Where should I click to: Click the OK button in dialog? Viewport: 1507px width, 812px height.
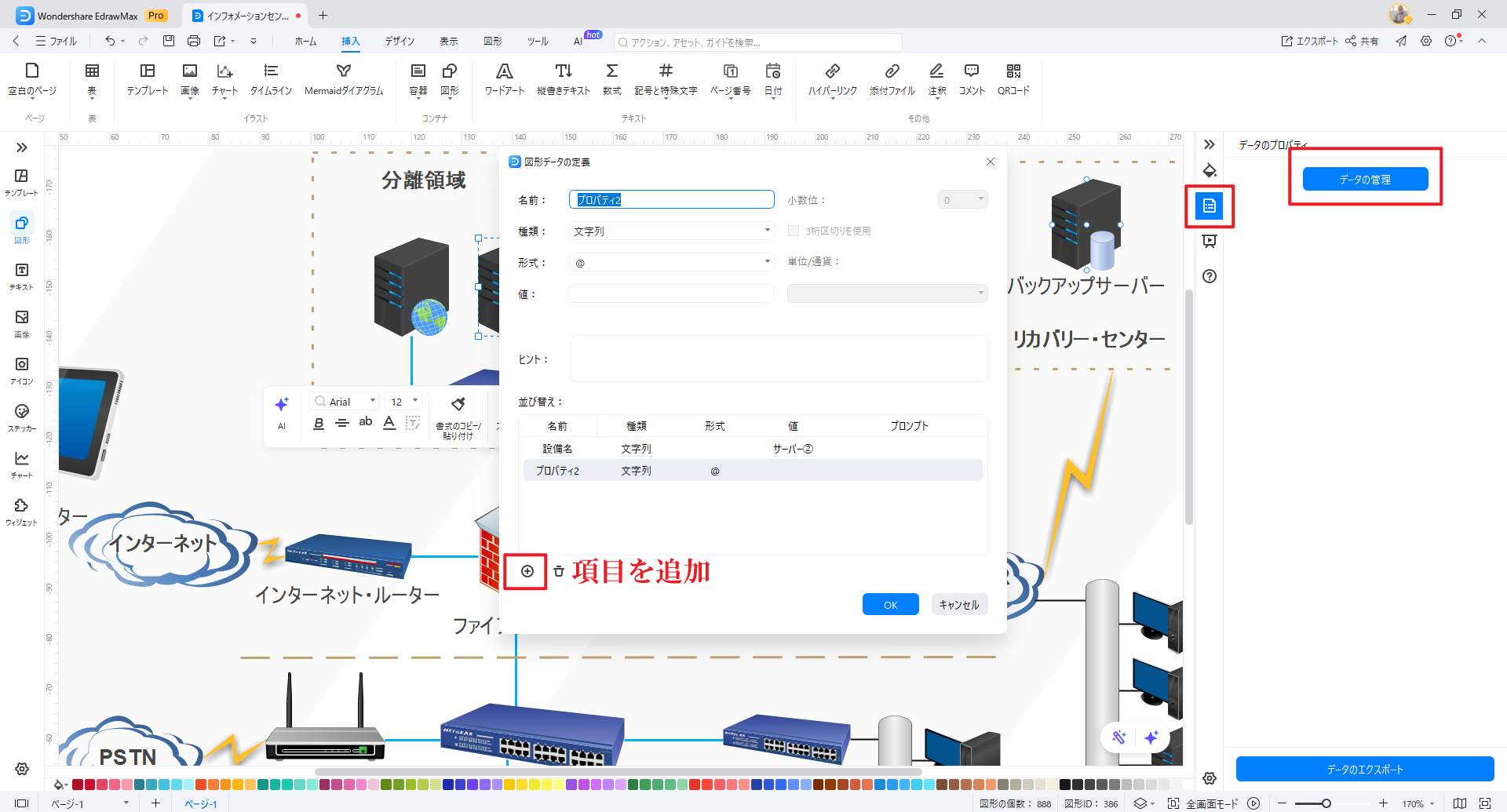pos(890,605)
